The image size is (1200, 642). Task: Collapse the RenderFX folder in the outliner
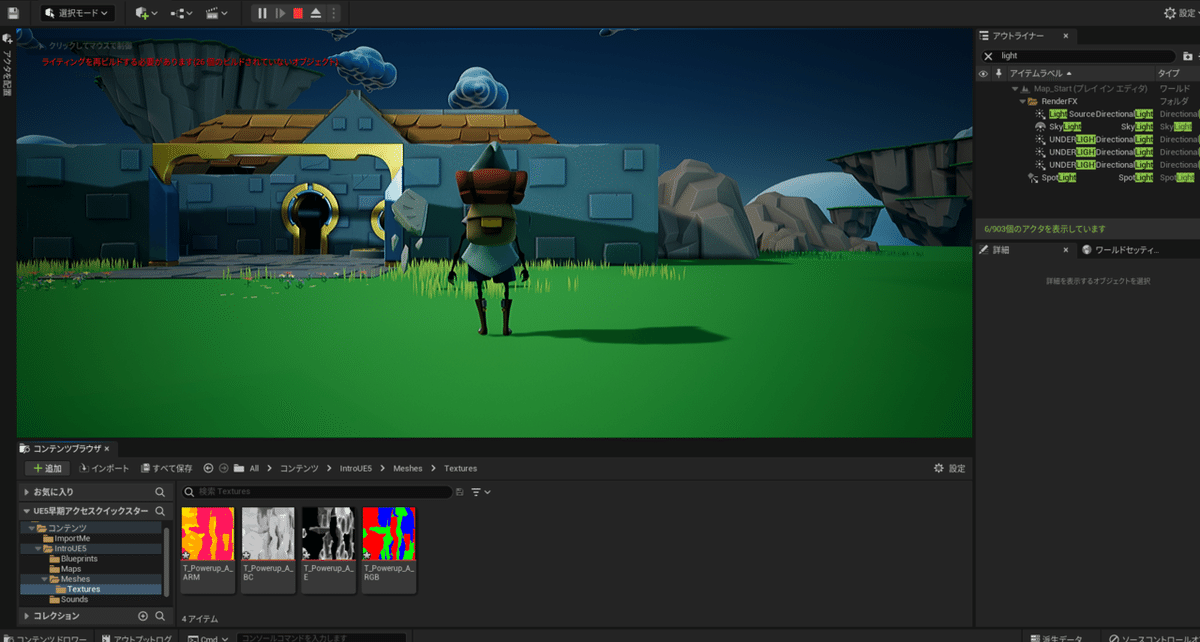click(x=1022, y=101)
